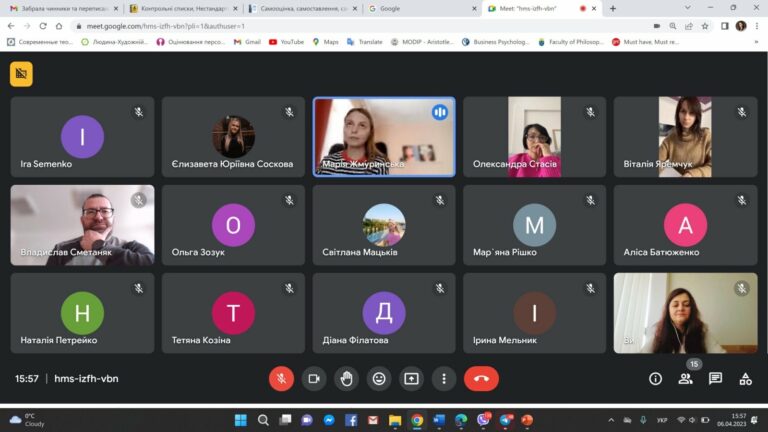Expand the bookmarks bar overflow chevron
Viewport: 768px width, 432px height.
coord(756,42)
